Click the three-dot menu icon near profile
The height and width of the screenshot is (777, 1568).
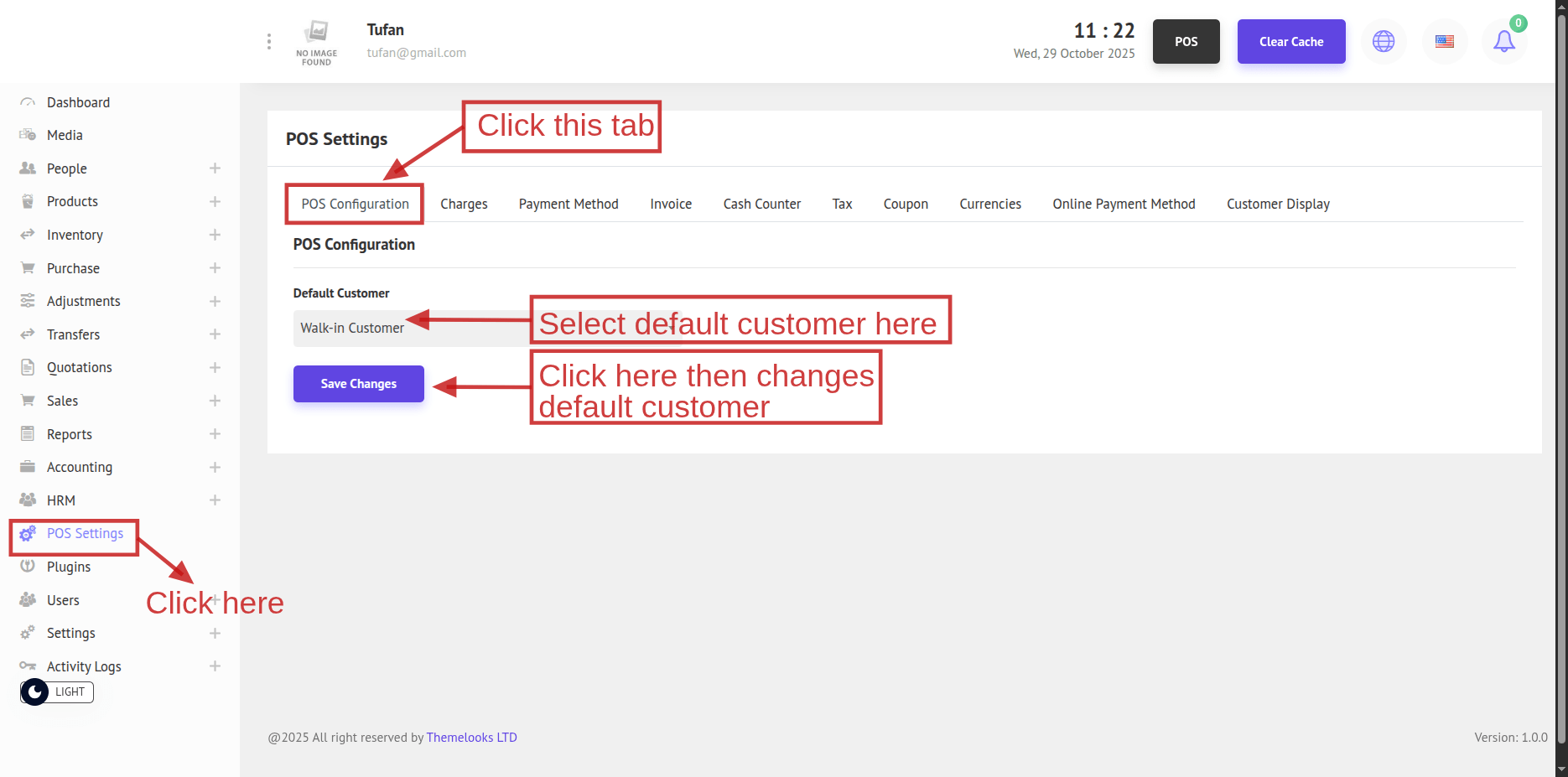tap(269, 42)
